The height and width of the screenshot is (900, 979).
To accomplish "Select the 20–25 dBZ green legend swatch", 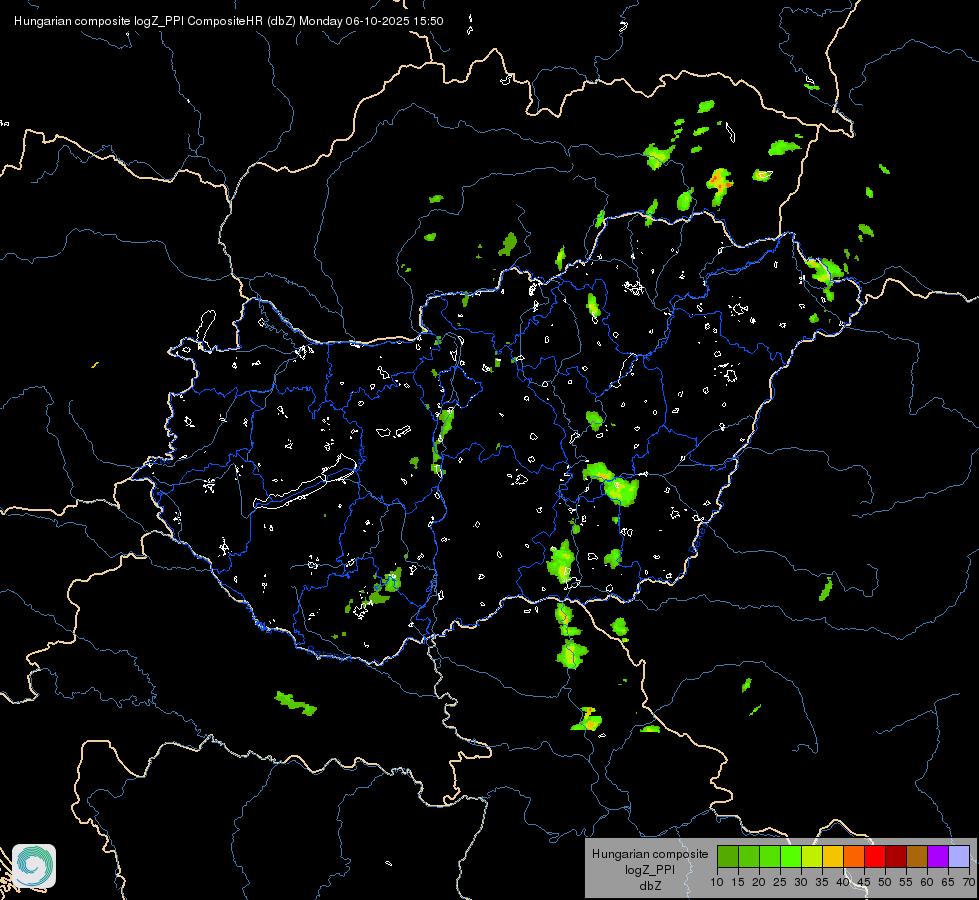I will [x=770, y=856].
